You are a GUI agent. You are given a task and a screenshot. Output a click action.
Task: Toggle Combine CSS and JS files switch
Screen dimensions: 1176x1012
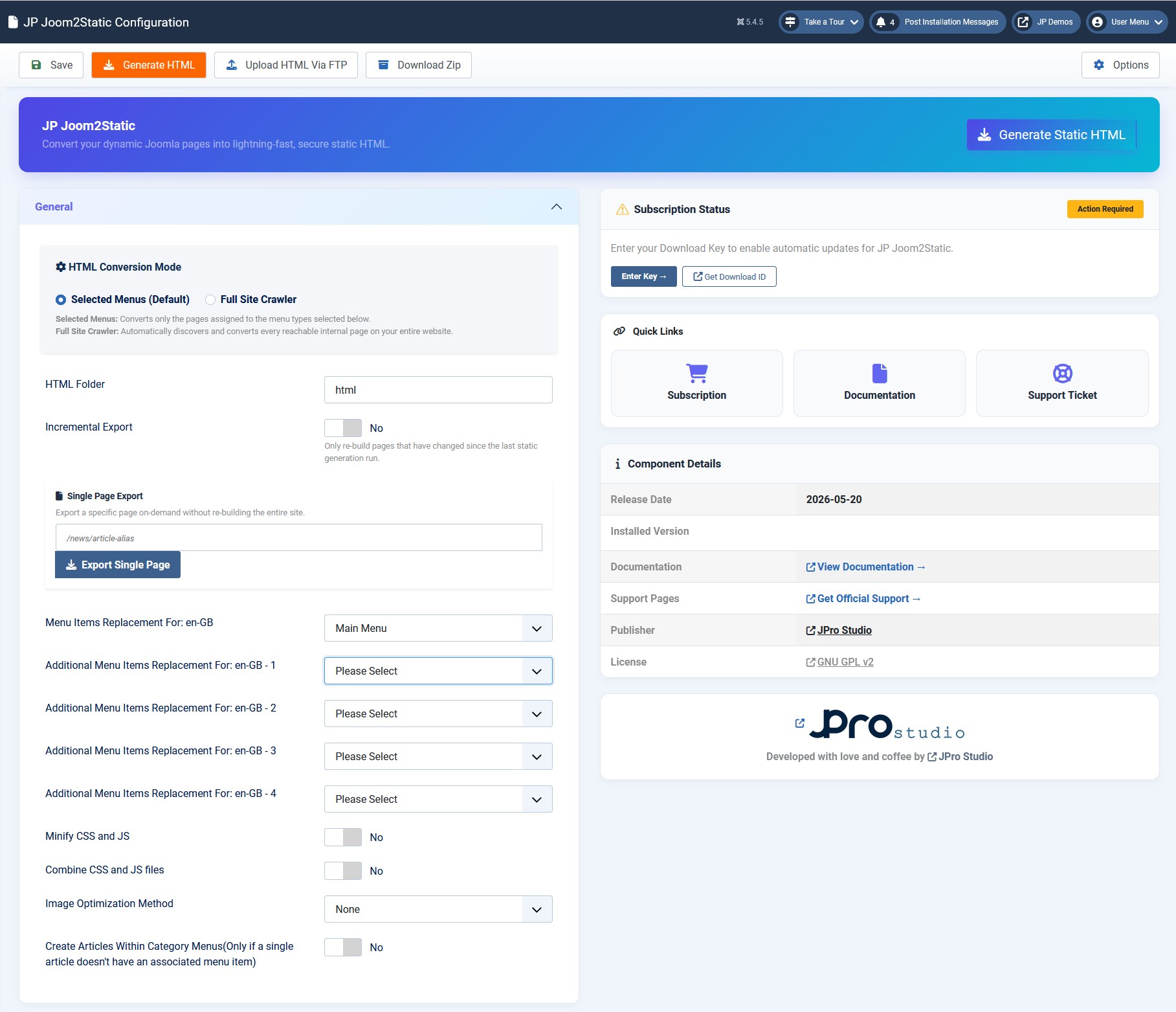[343, 871]
